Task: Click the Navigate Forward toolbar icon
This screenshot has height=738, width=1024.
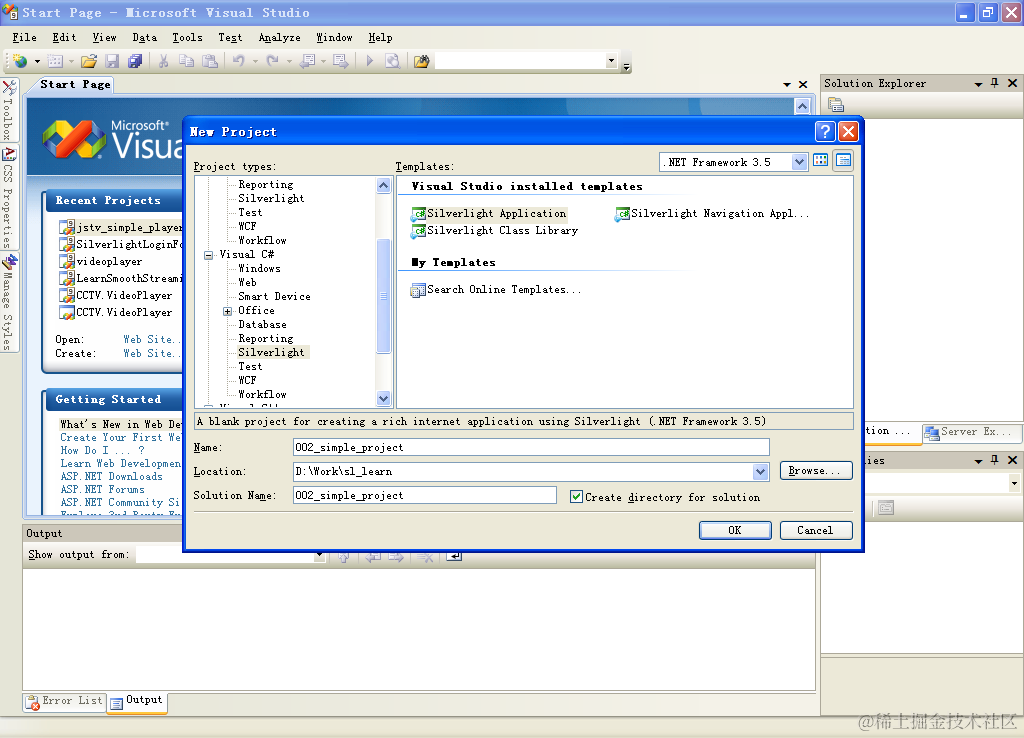Action: [x=340, y=61]
